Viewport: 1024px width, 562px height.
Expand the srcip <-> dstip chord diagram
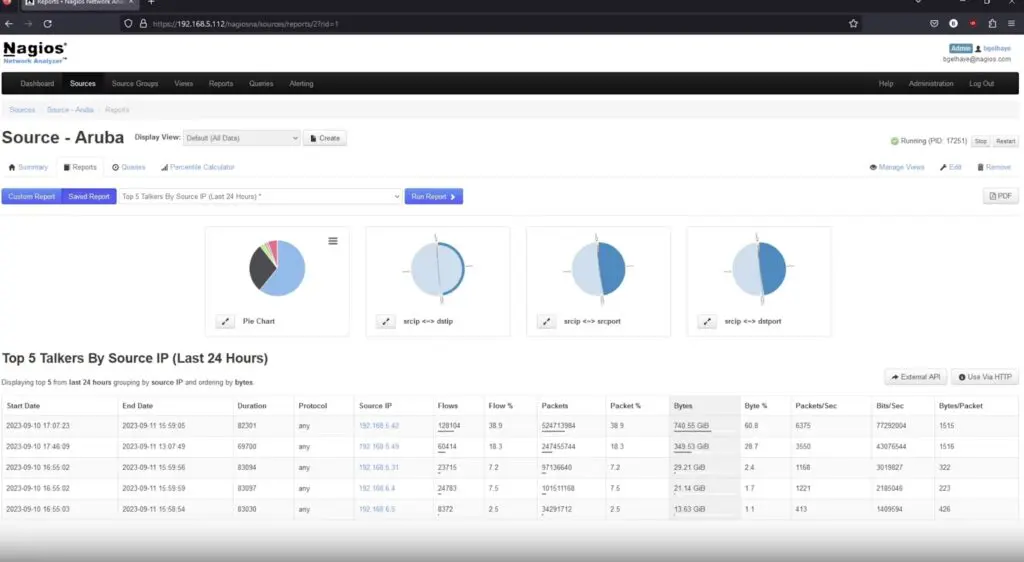385,321
